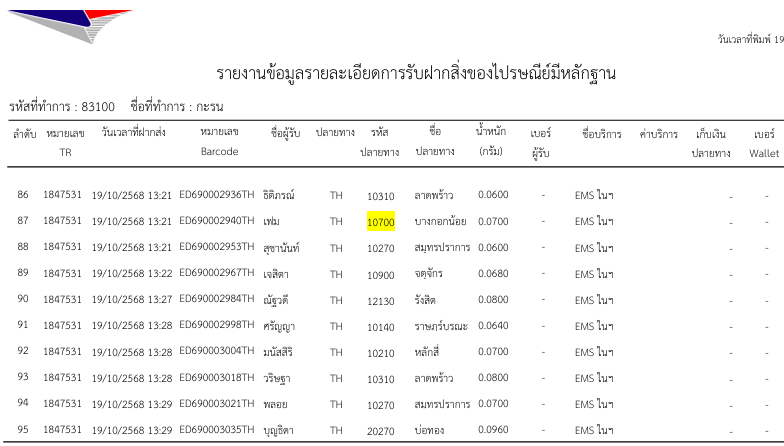Select barcode ED690002967TH

[216, 272]
